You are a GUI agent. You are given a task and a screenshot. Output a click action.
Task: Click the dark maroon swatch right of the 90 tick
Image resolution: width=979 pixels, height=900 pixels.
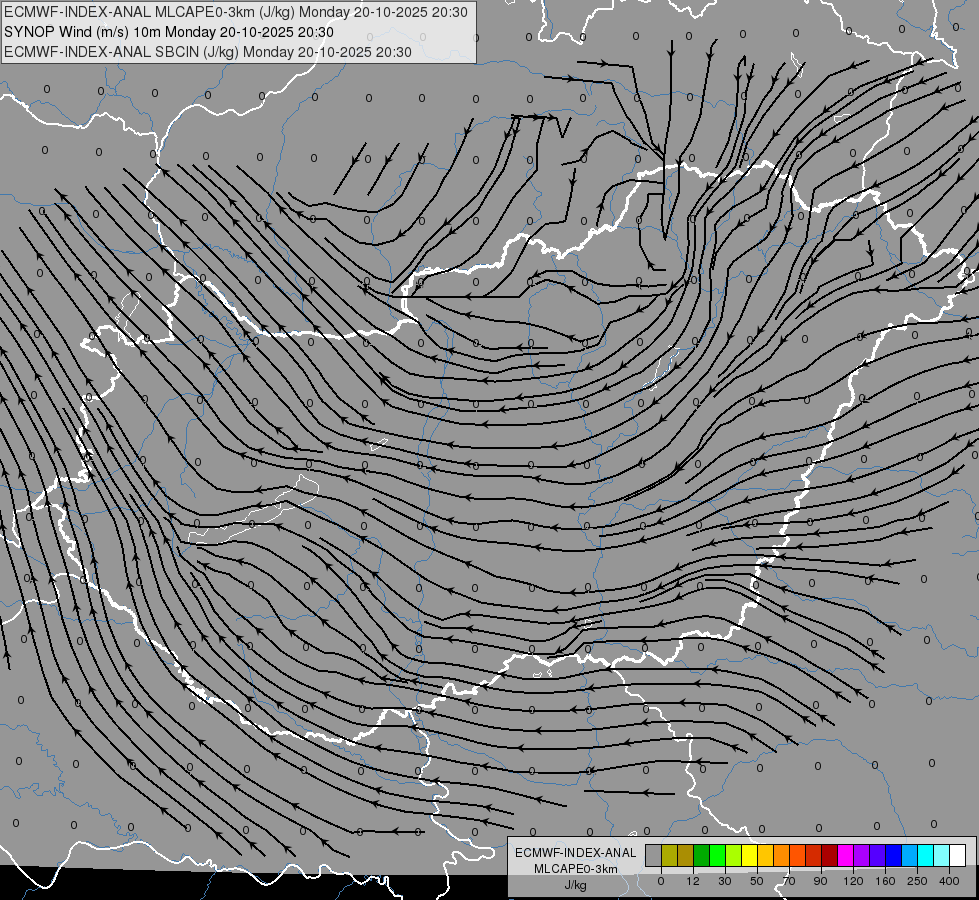click(830, 855)
